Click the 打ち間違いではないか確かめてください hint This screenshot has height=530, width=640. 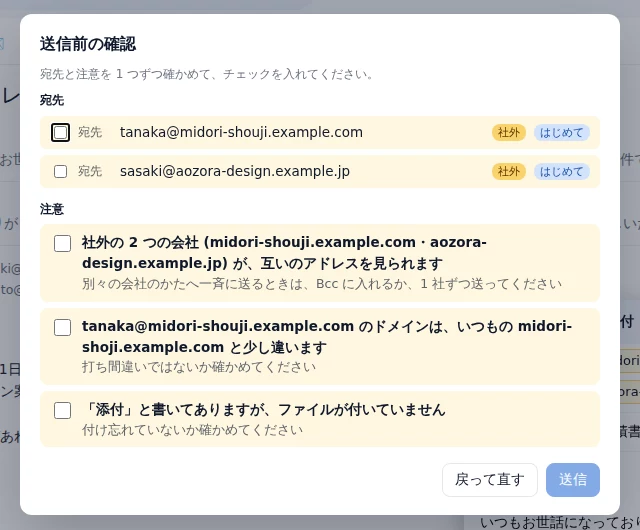pos(199,367)
